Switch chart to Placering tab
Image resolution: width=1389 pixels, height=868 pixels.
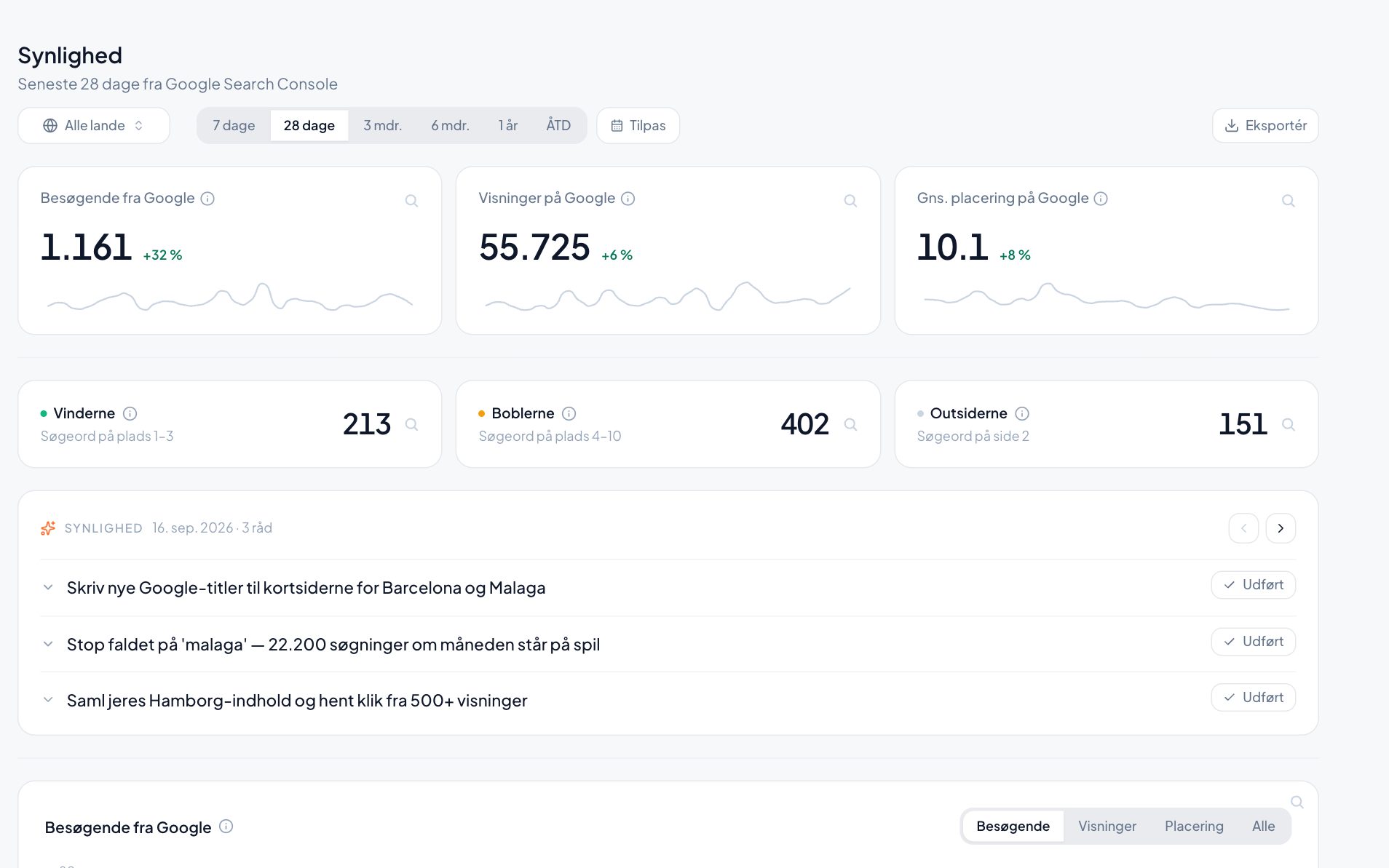tap(1194, 827)
